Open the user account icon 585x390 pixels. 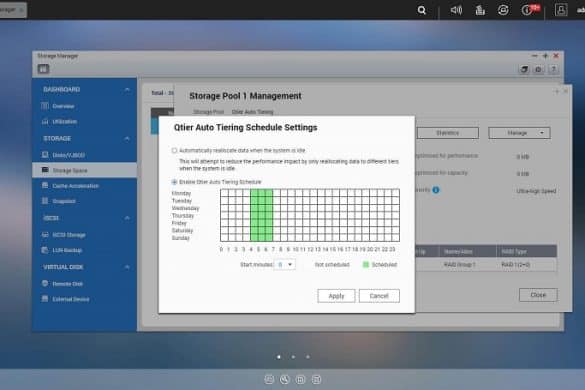[x=561, y=10]
